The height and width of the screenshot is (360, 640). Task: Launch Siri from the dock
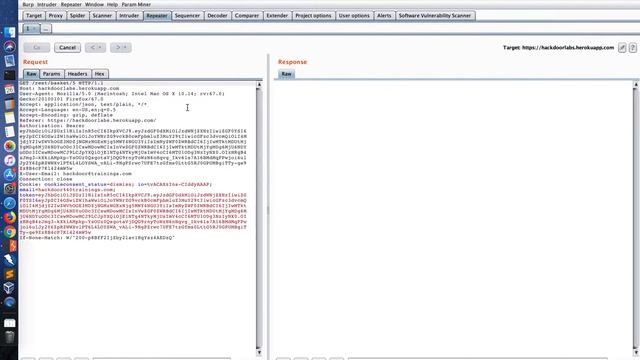(x=9, y=47)
